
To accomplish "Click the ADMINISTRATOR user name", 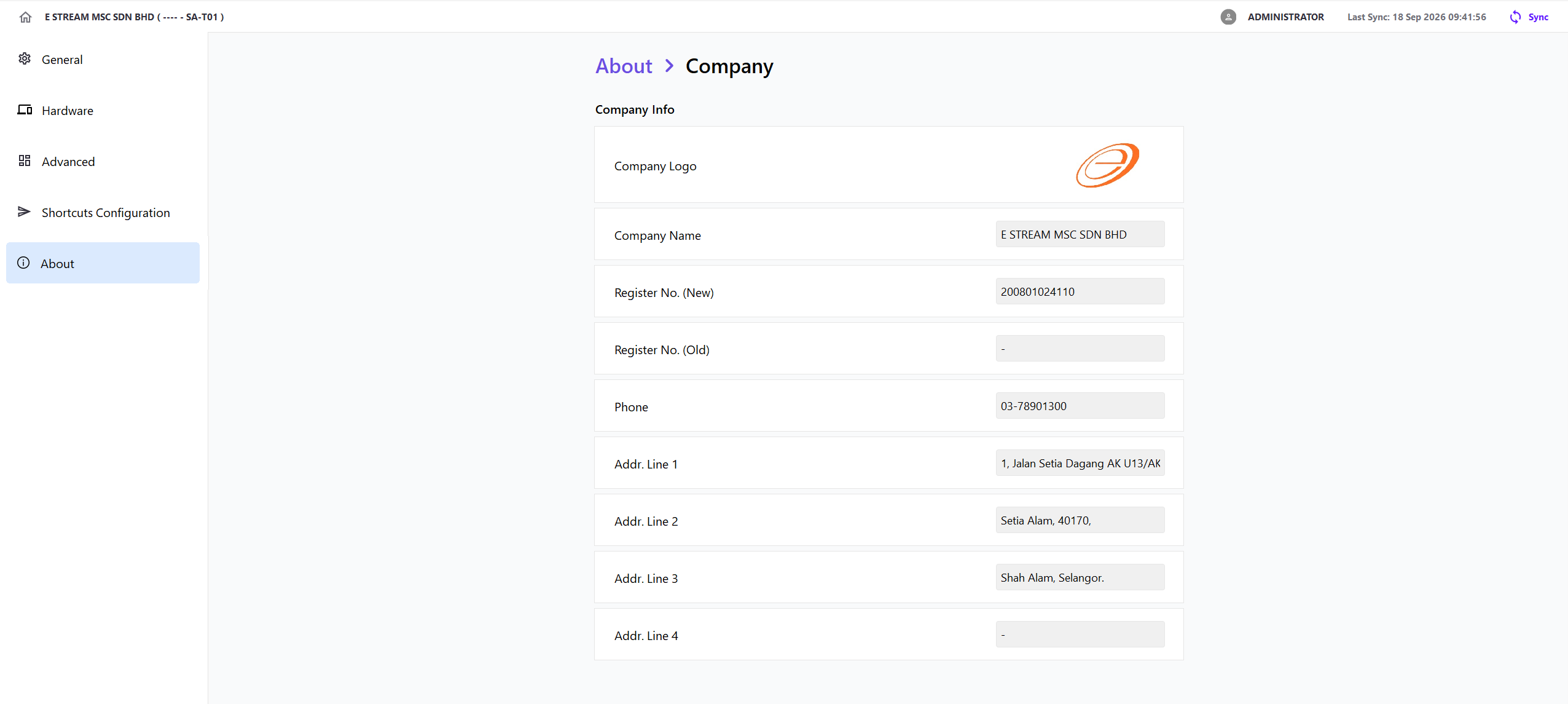I will [x=1286, y=17].
